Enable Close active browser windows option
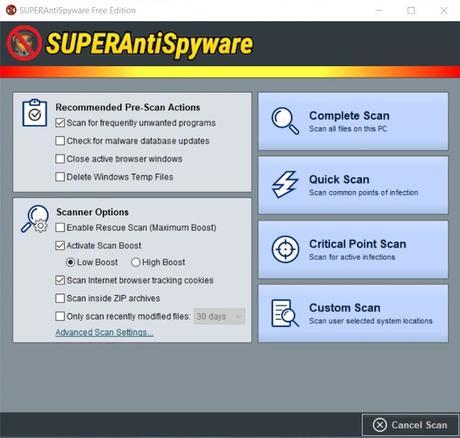 pos(60,159)
